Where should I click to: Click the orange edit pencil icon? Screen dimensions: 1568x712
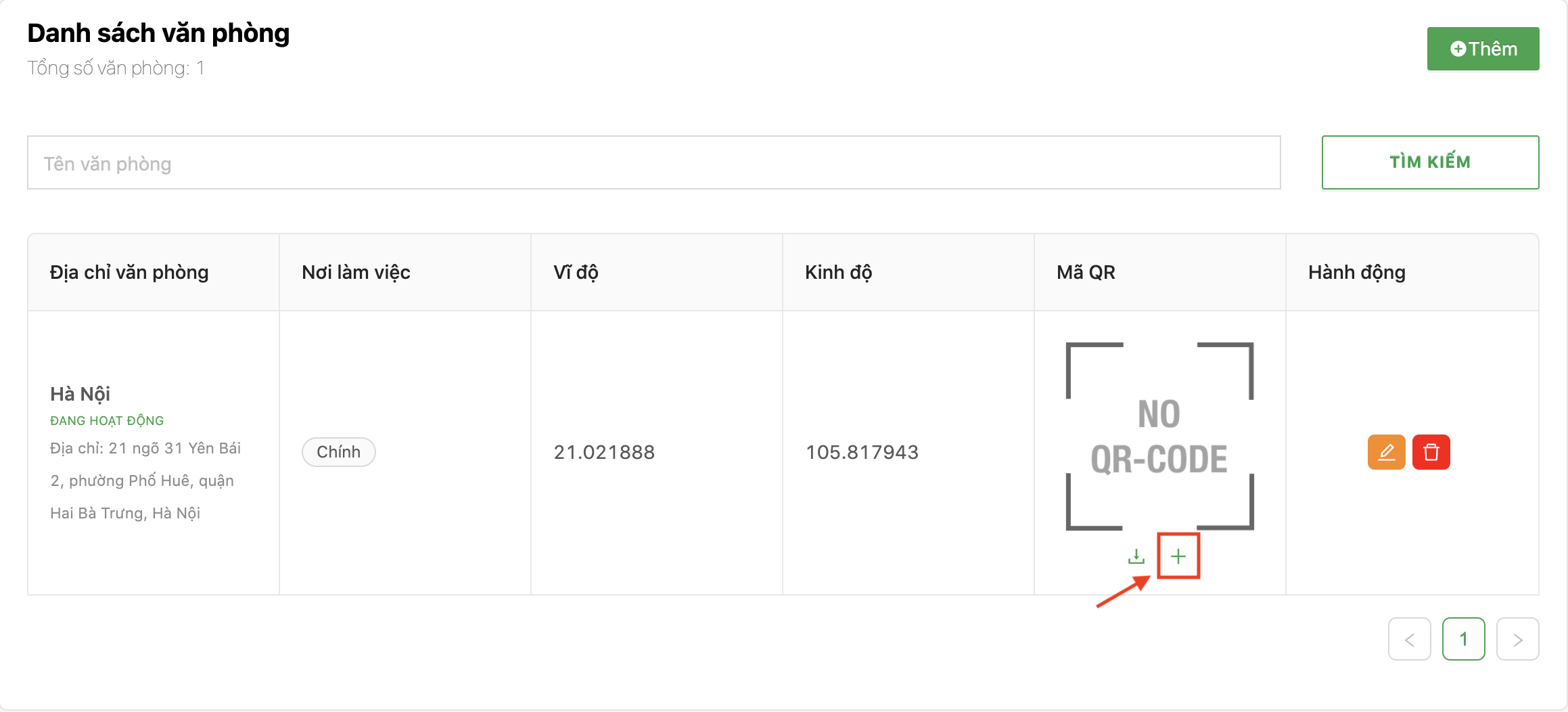coord(1386,452)
